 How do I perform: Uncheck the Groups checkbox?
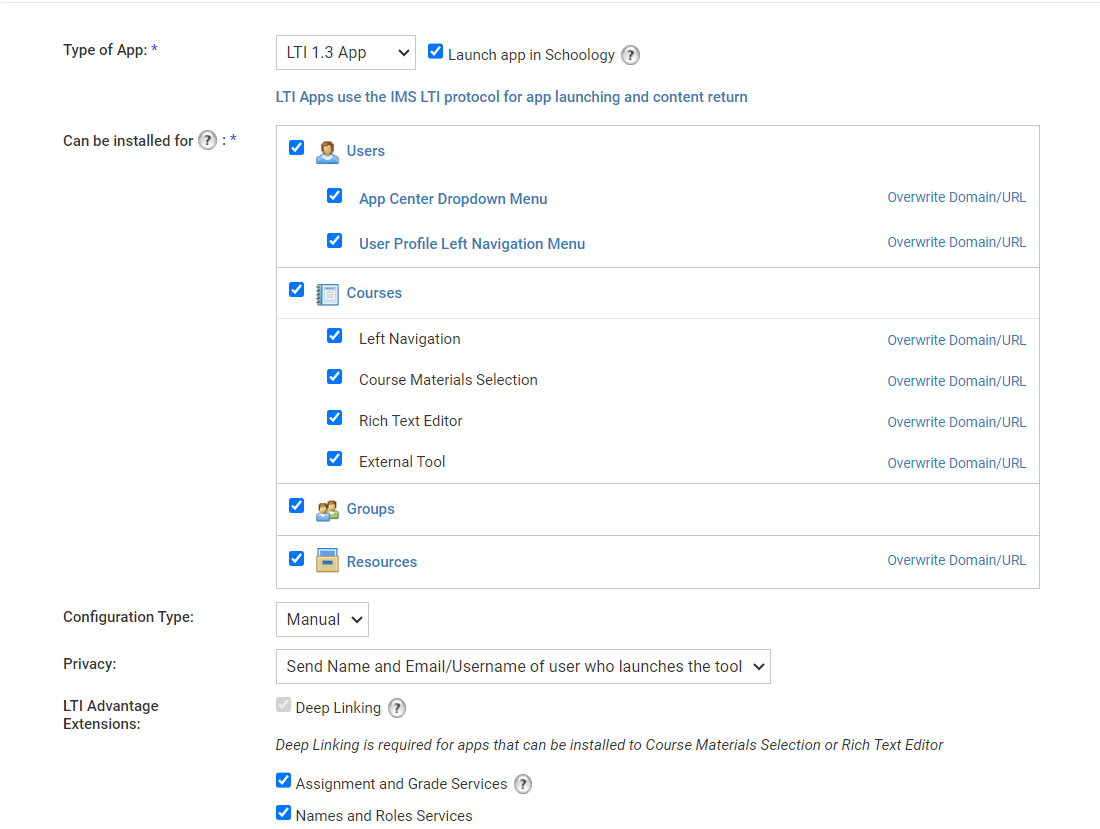click(x=297, y=506)
